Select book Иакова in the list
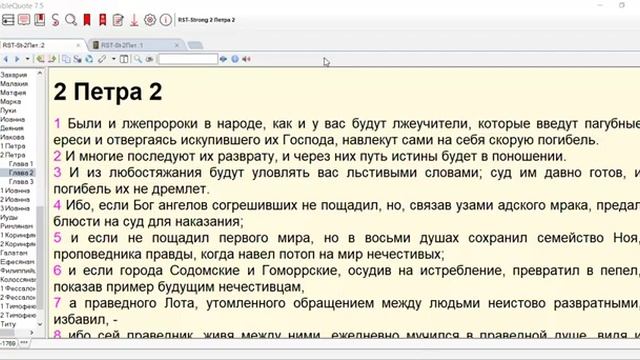The height and width of the screenshot is (360, 640). pyautogui.click(x=12, y=137)
